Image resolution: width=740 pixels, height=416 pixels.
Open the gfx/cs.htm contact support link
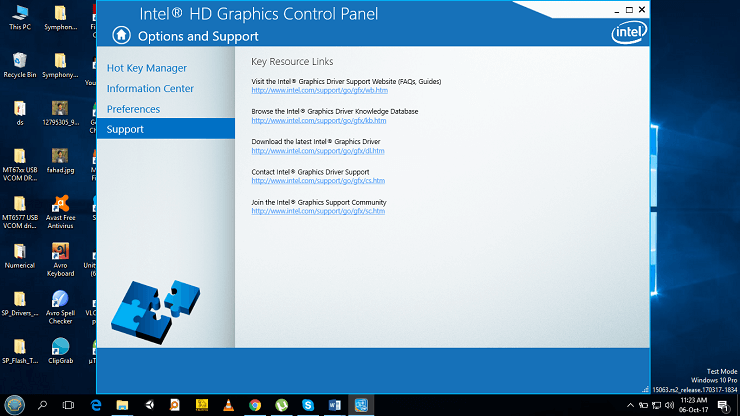(318, 181)
